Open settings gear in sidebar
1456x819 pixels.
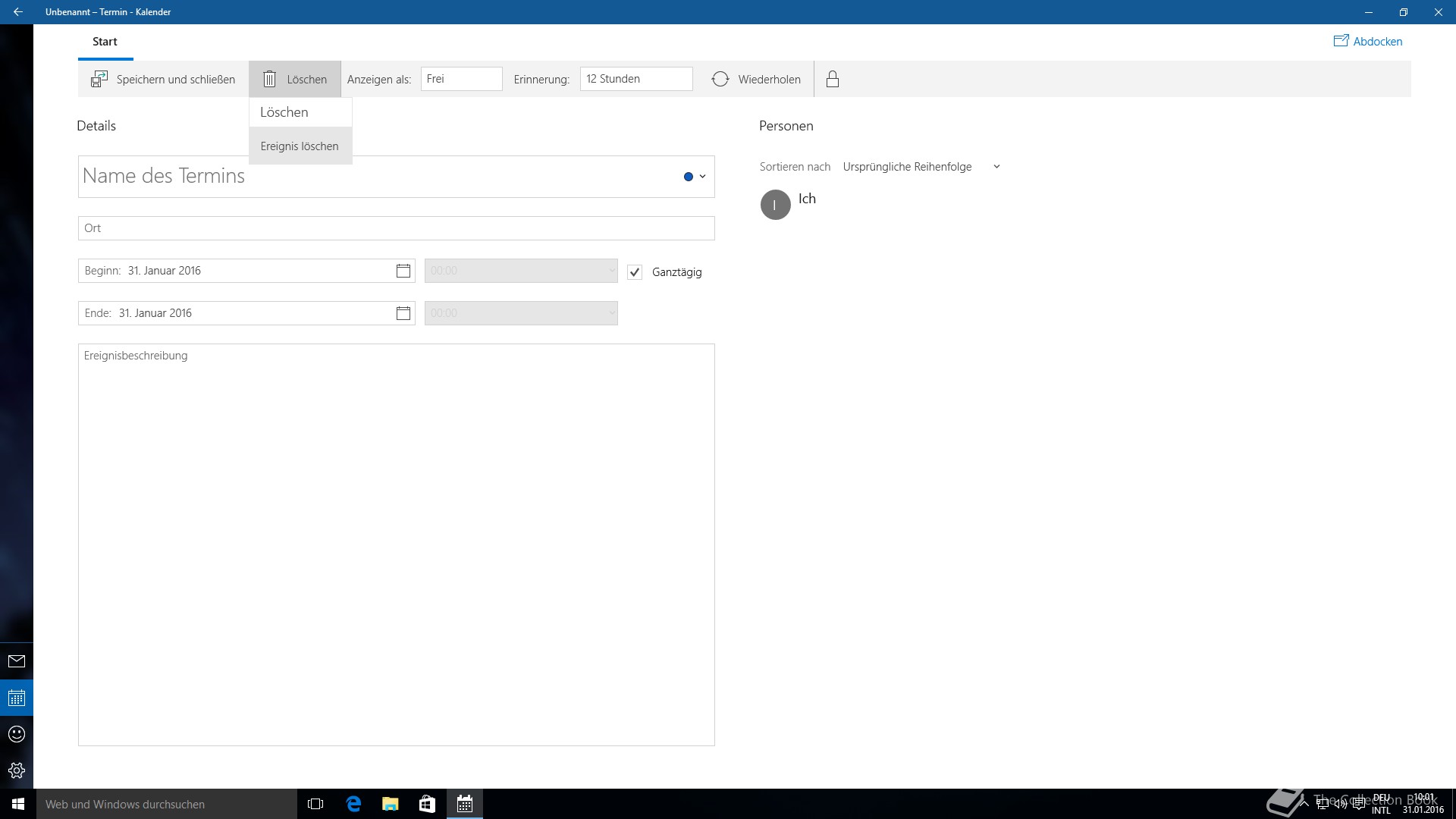17,770
